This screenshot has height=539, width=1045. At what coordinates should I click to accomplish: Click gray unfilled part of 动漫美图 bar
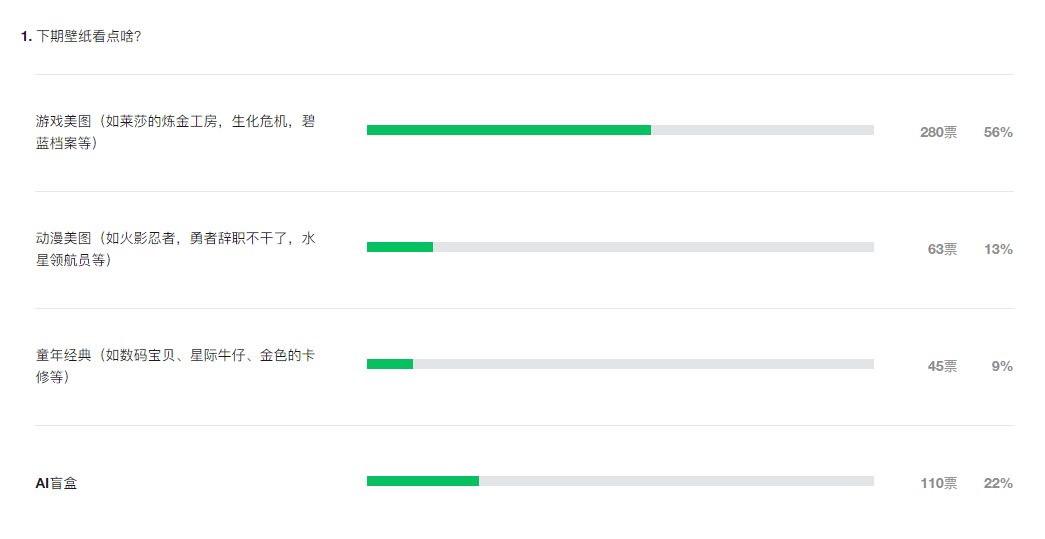coord(654,247)
